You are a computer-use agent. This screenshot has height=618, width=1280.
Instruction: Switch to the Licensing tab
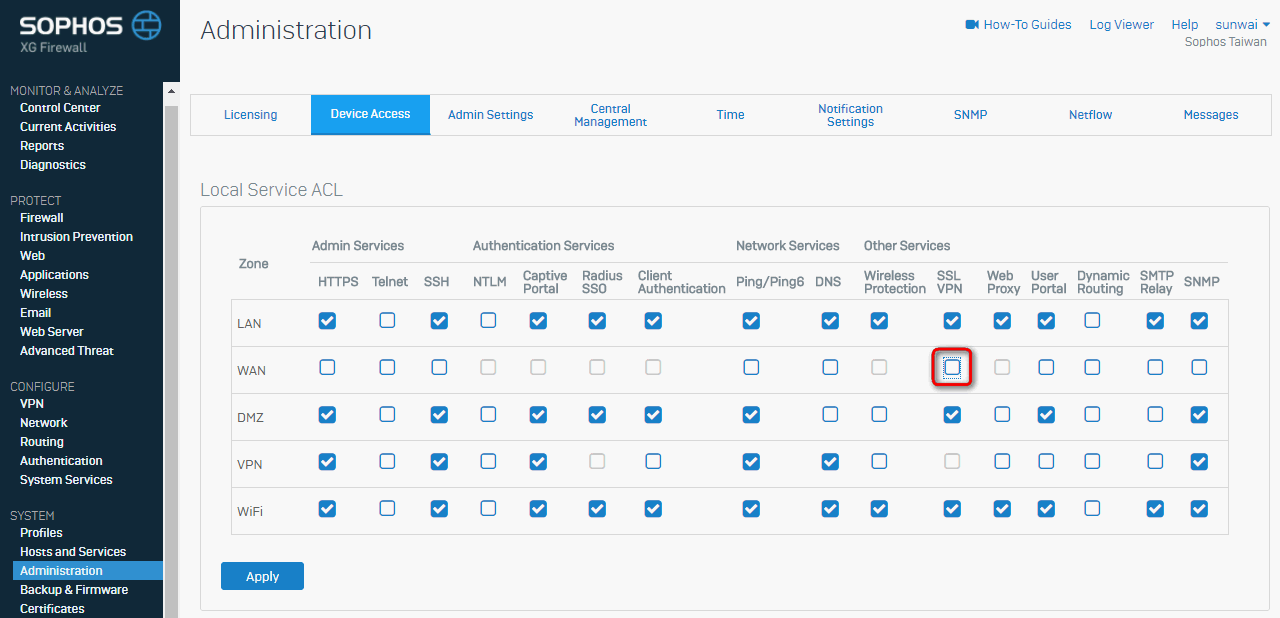coord(250,115)
